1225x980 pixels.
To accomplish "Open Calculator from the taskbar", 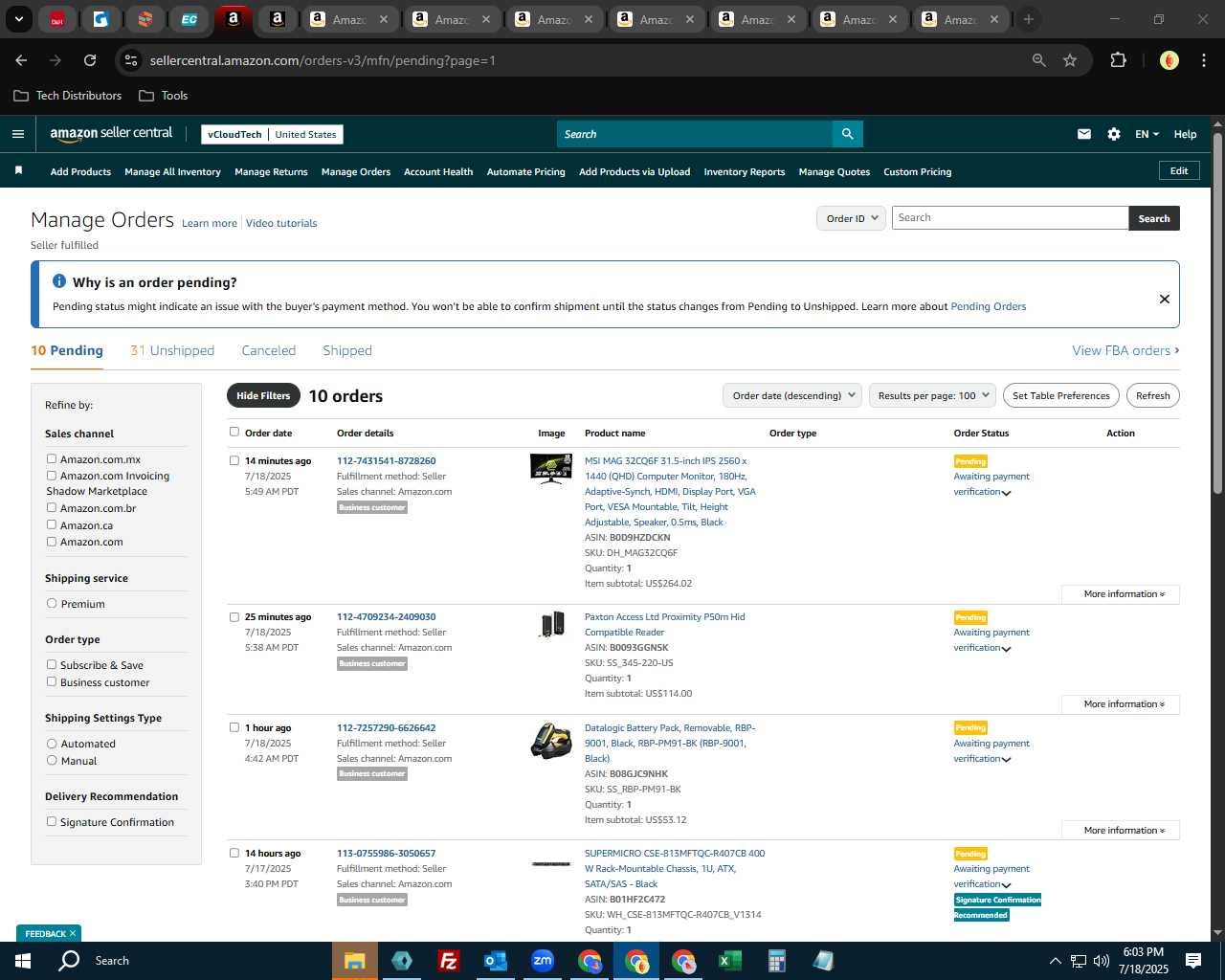I will pos(777,961).
